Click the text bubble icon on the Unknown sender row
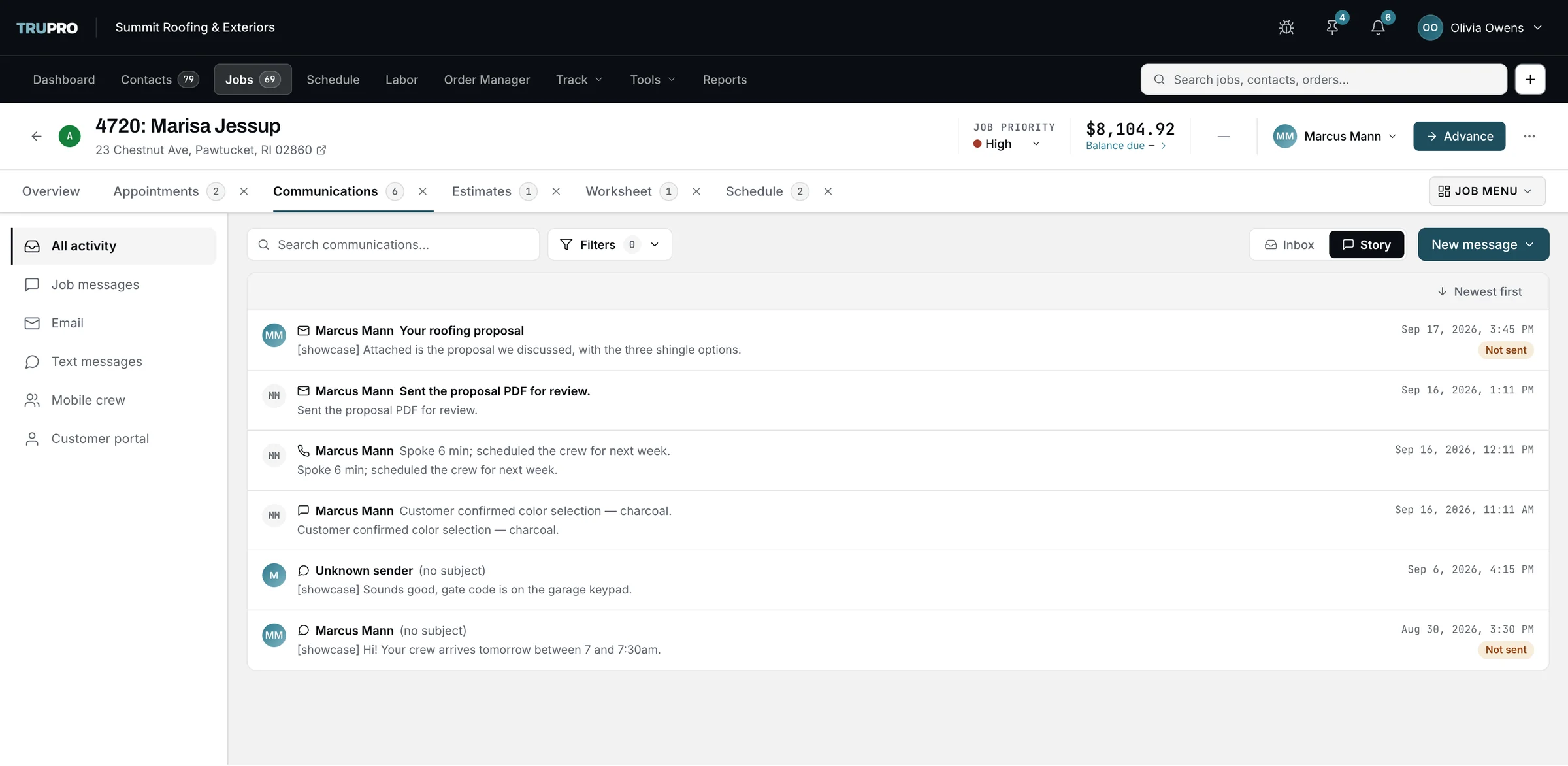Screen dimensions: 1568x766 tap(303, 571)
